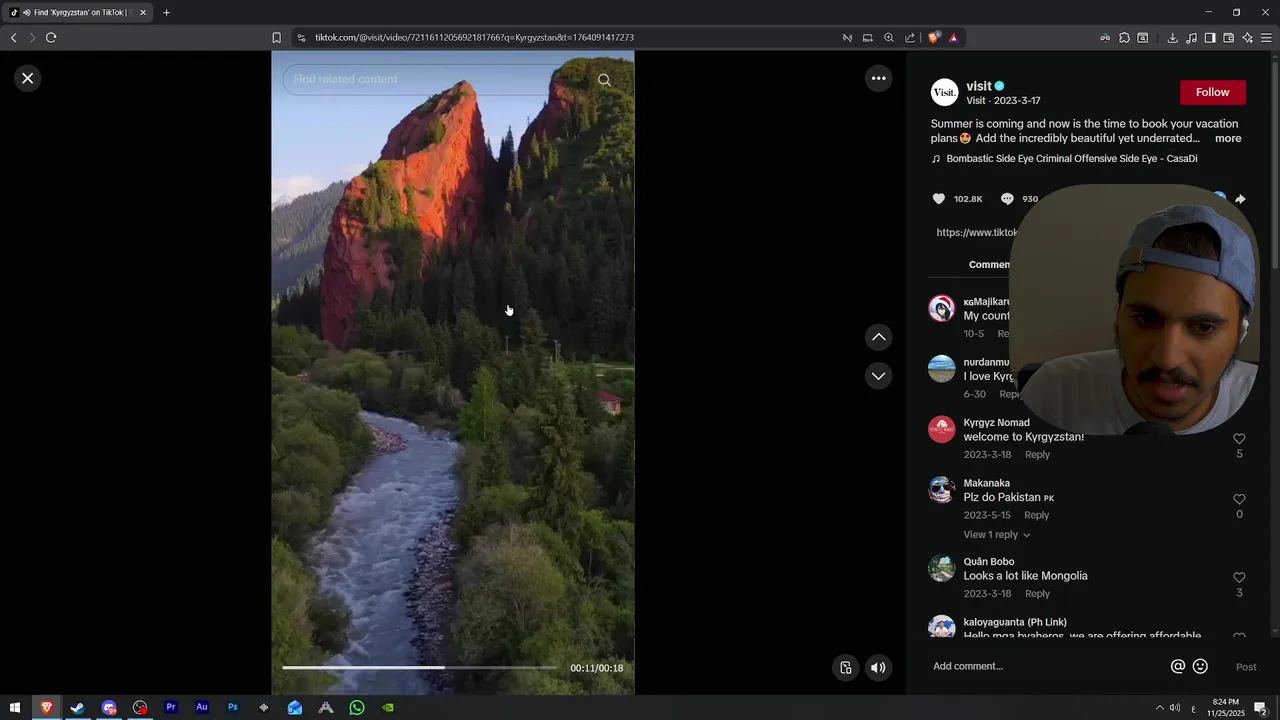
Task: Open the music note media control
Action: 1191,38
